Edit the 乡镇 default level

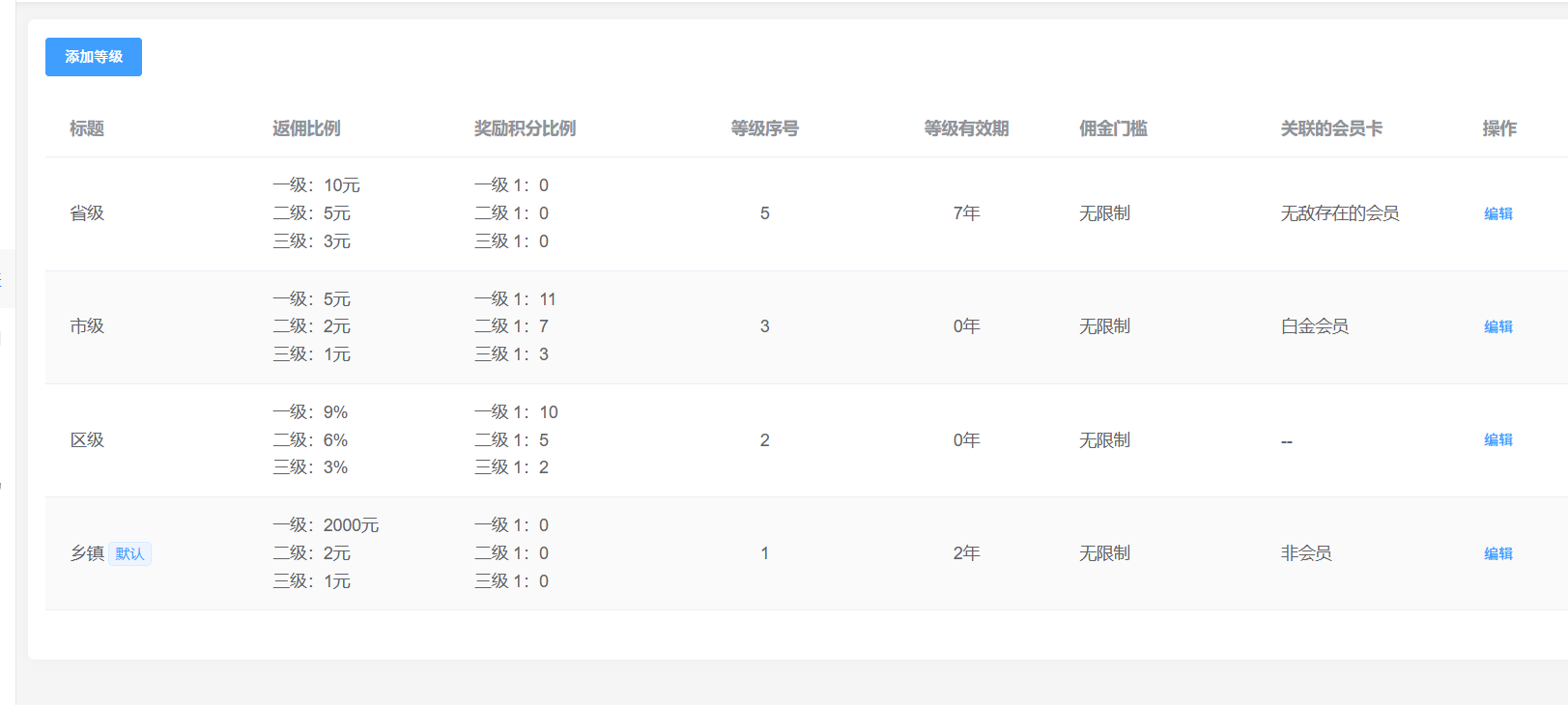pyautogui.click(x=1497, y=553)
